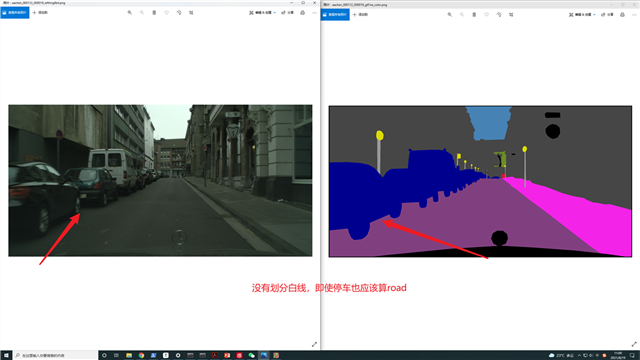Rotate the photo in left window

coord(179,13)
